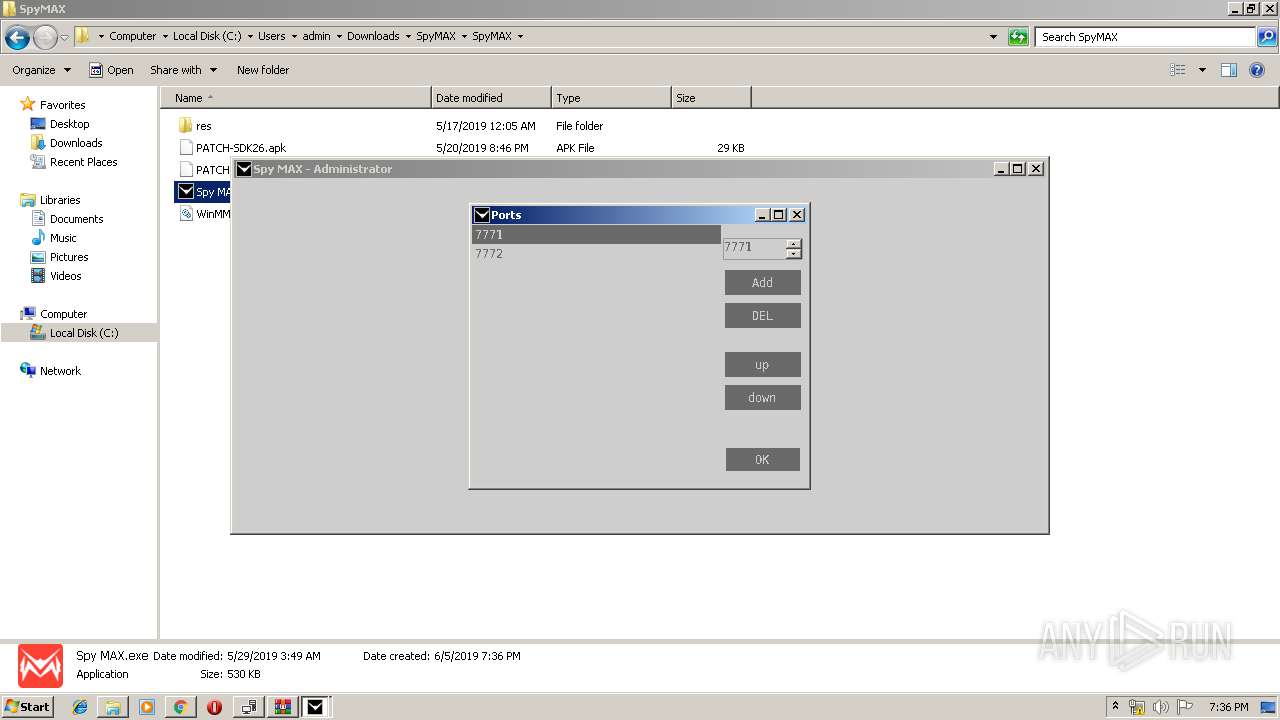1280x720 pixels.
Task: Open Pictures library
Action: 69,257
